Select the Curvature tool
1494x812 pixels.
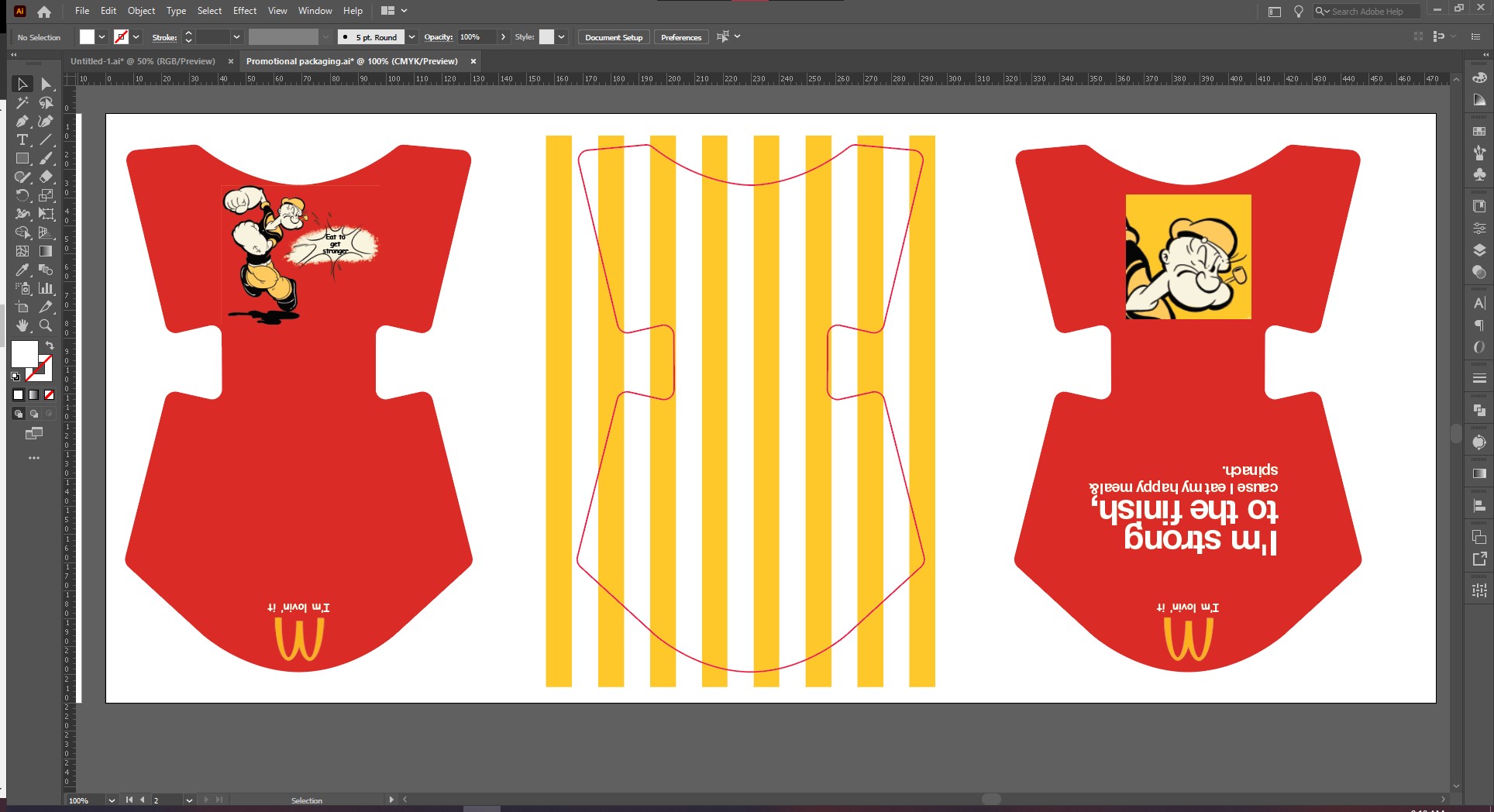[x=46, y=121]
